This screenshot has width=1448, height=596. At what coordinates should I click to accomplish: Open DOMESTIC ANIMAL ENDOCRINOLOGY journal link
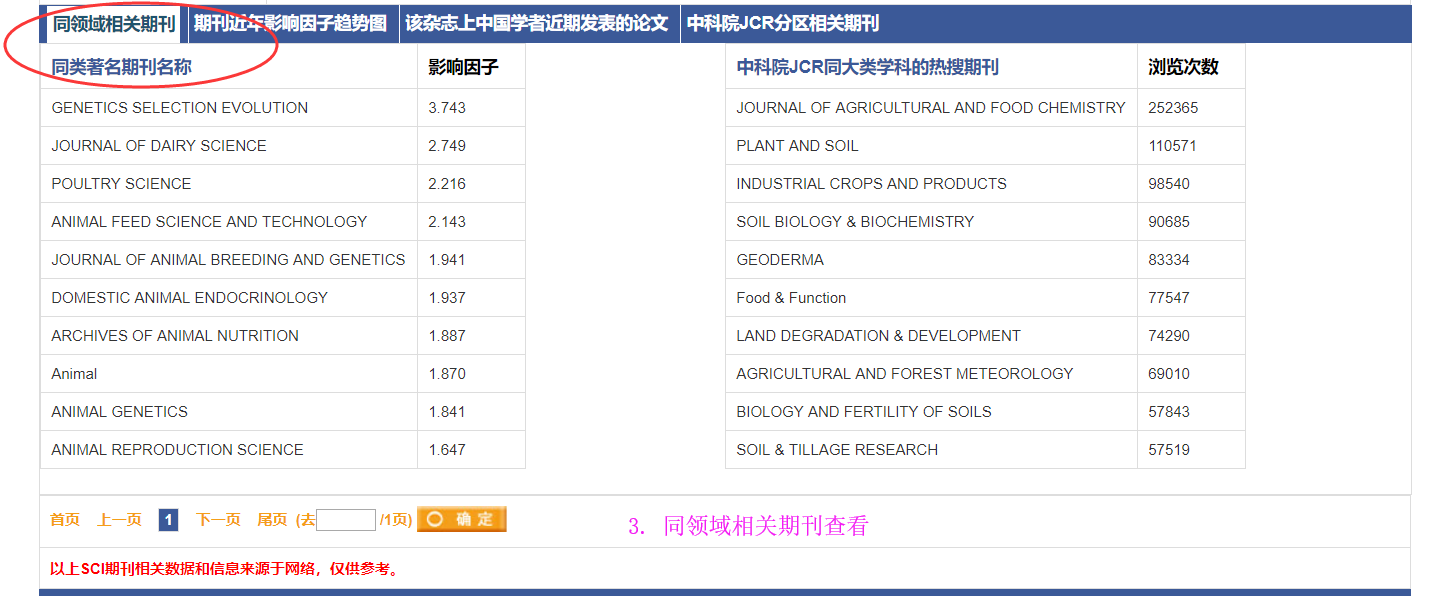click(x=190, y=298)
